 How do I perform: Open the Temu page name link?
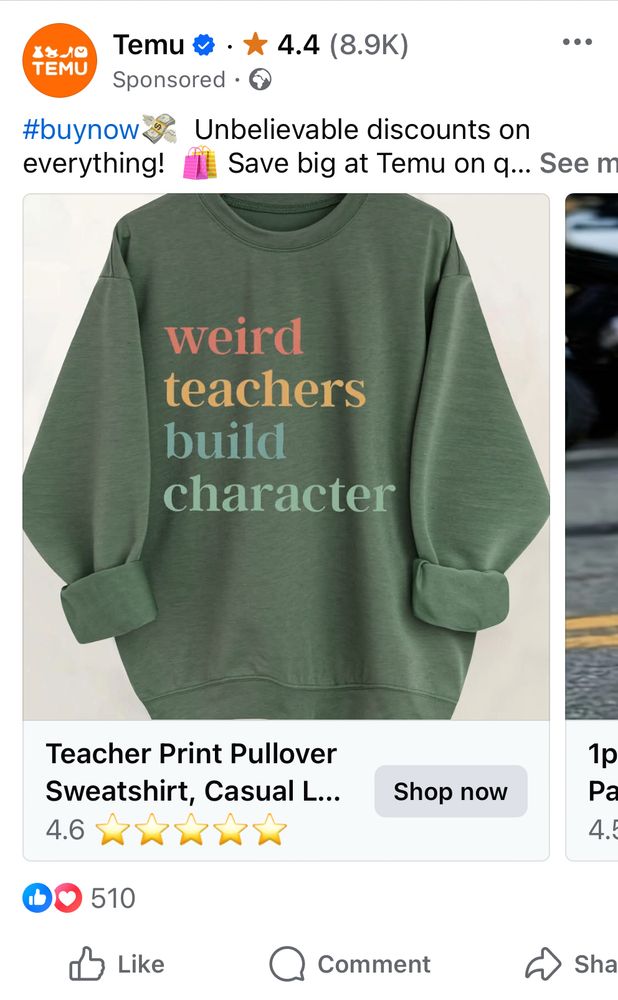149,45
